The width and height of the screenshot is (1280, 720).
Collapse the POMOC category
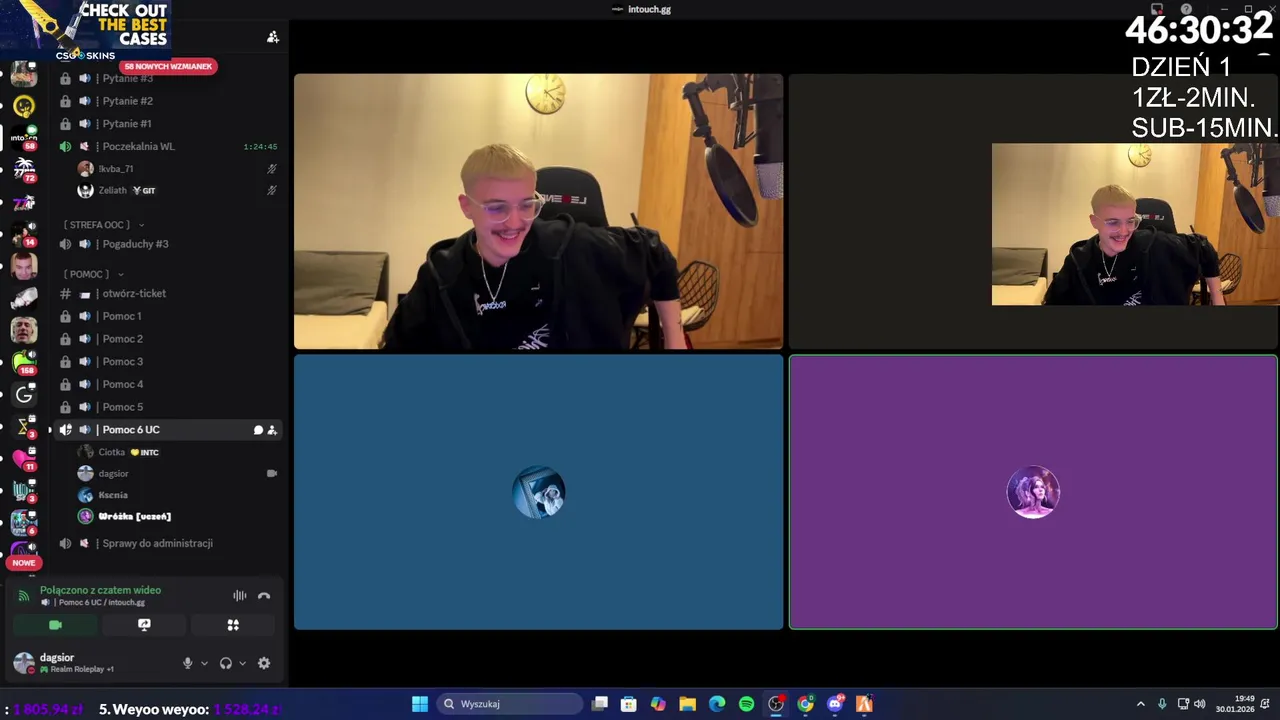click(x=94, y=274)
